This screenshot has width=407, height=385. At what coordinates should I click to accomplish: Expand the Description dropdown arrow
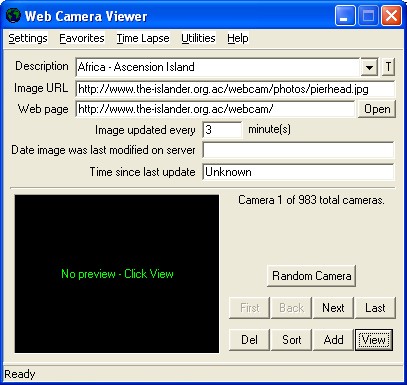pos(369,67)
